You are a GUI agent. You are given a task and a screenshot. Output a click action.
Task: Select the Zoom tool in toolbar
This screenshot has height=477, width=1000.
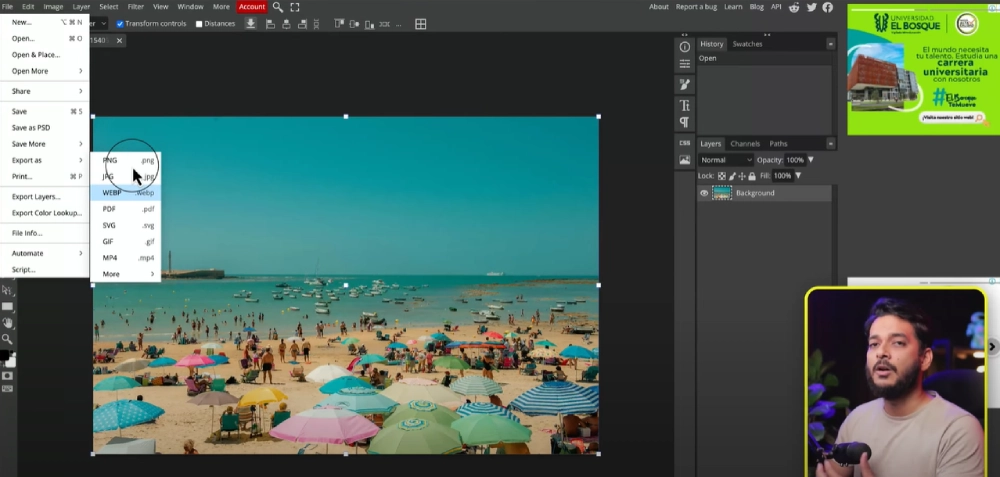coord(7,339)
